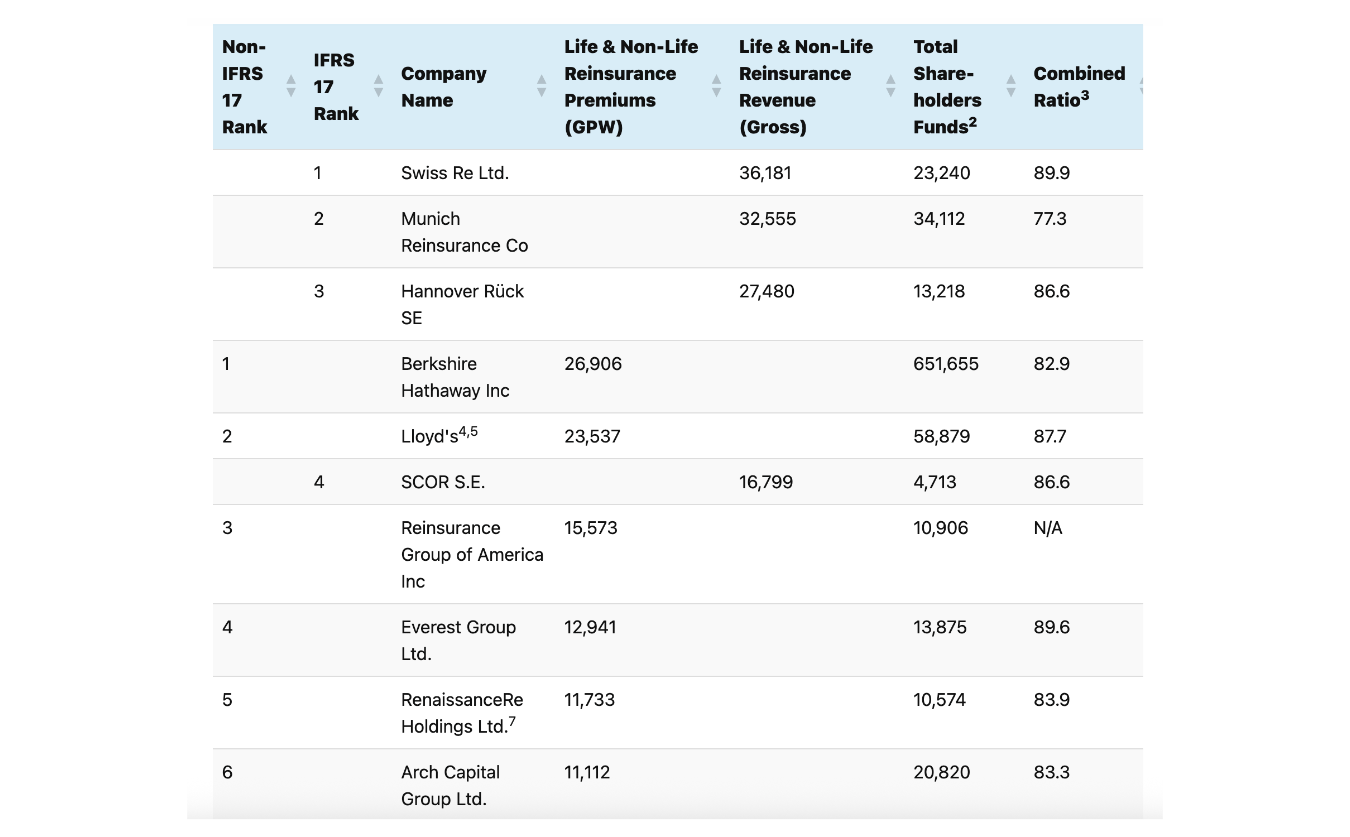Click shareholders funds value 10,906

point(941,528)
